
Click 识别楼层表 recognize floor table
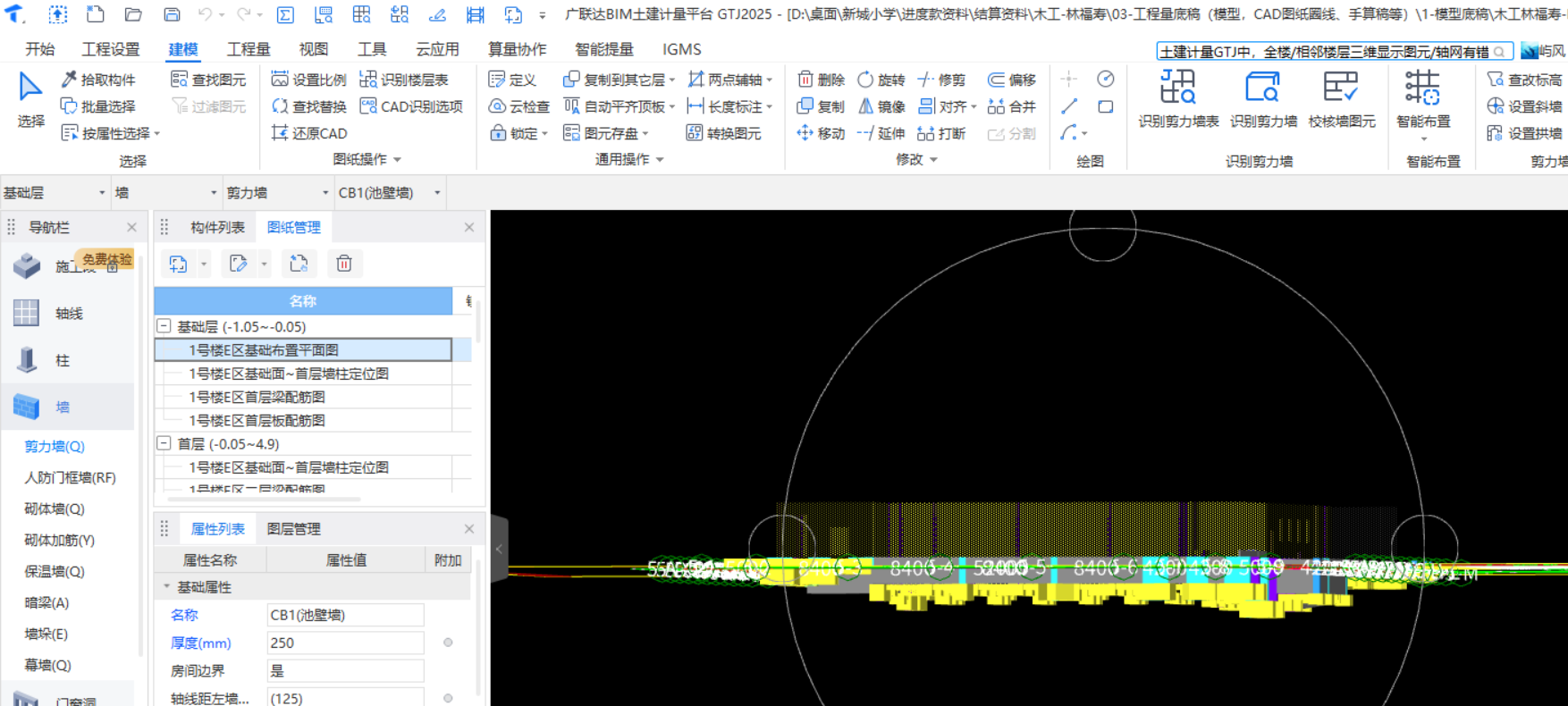pyautogui.click(x=404, y=80)
